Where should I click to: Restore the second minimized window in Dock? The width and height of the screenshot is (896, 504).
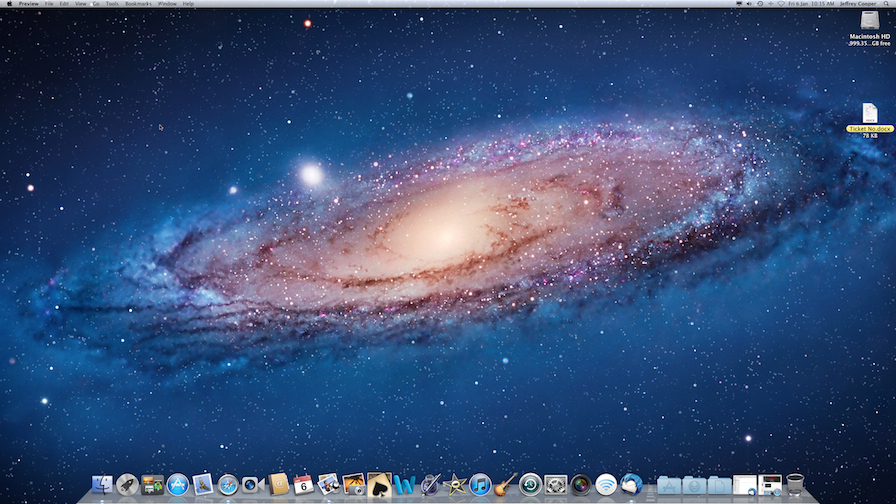click(x=770, y=485)
